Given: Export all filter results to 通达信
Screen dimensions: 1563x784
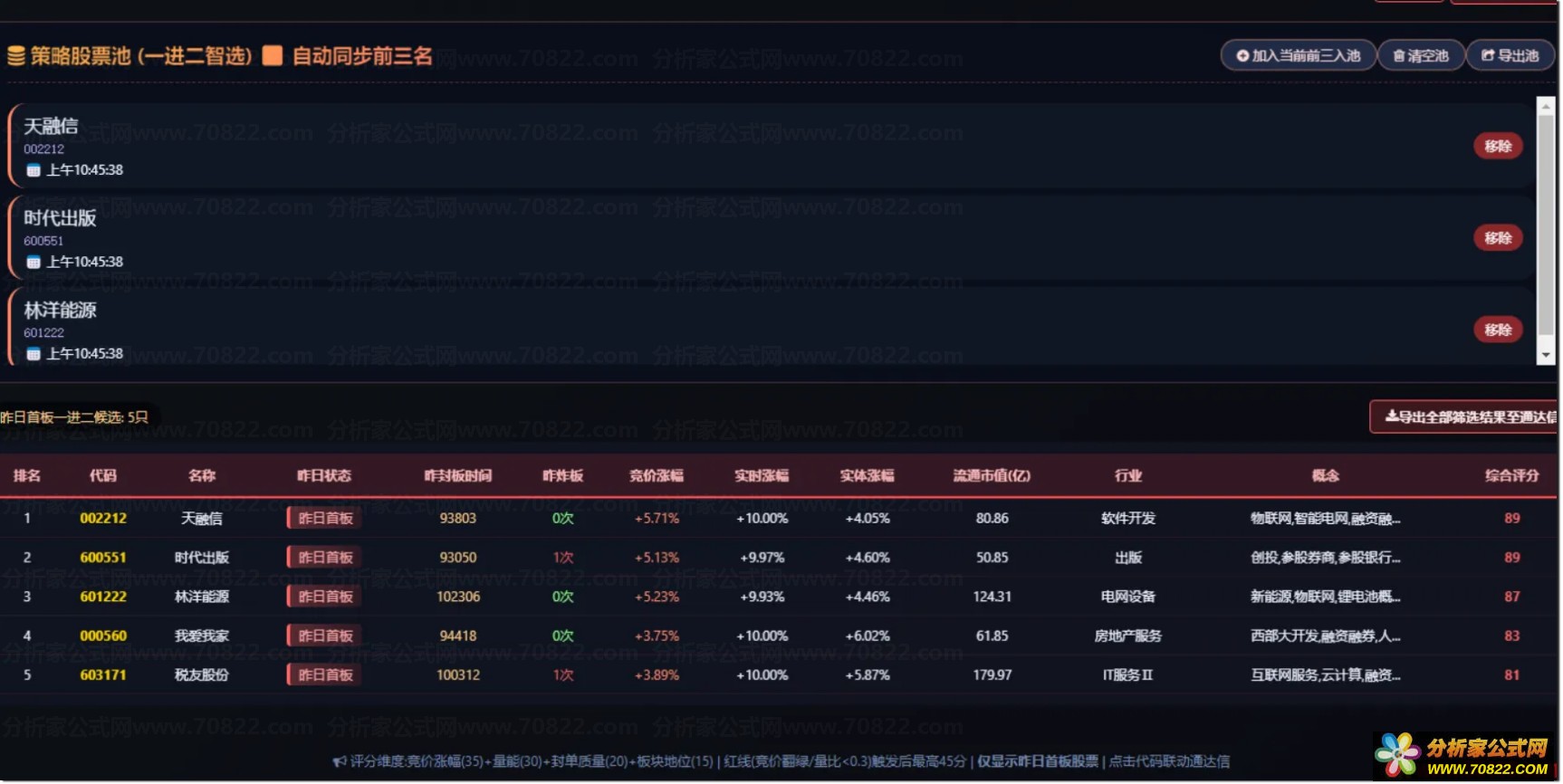Looking at the screenshot, I should pos(1464,417).
